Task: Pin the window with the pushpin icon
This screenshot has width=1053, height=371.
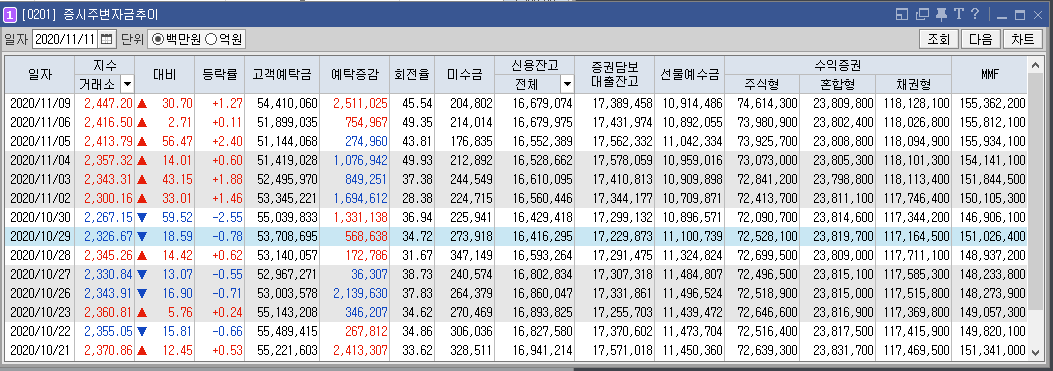Action: [x=942, y=14]
